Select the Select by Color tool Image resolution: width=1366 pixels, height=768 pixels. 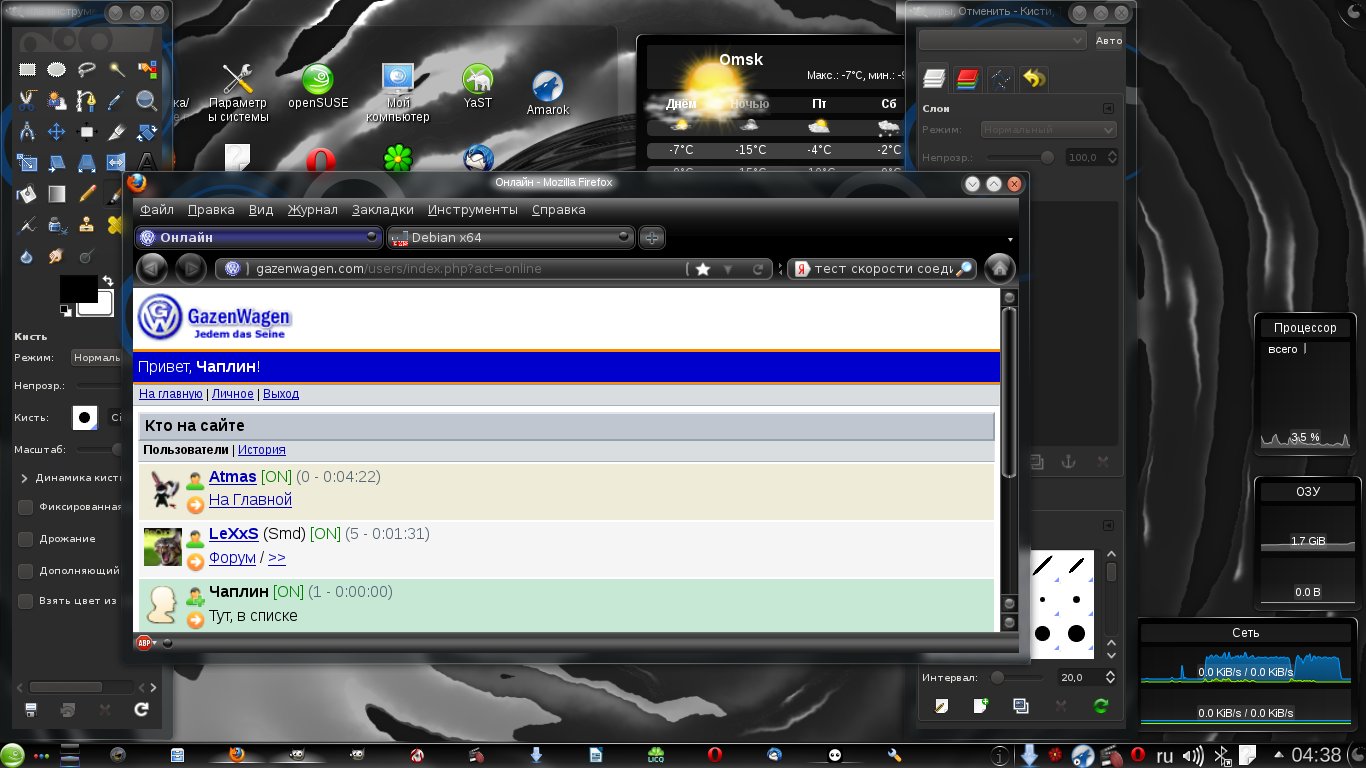click(x=147, y=70)
